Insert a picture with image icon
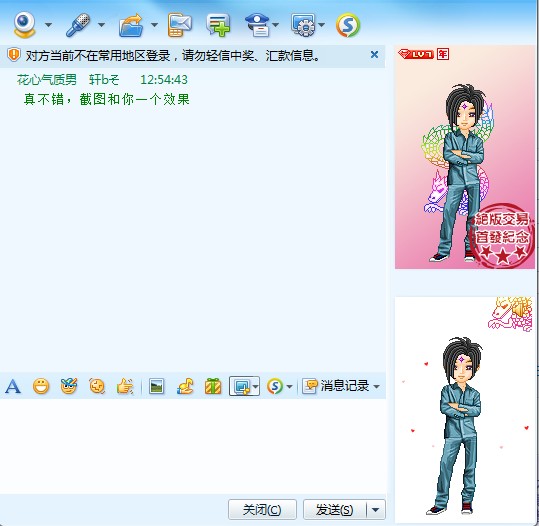The height and width of the screenshot is (526, 539). [x=156, y=386]
